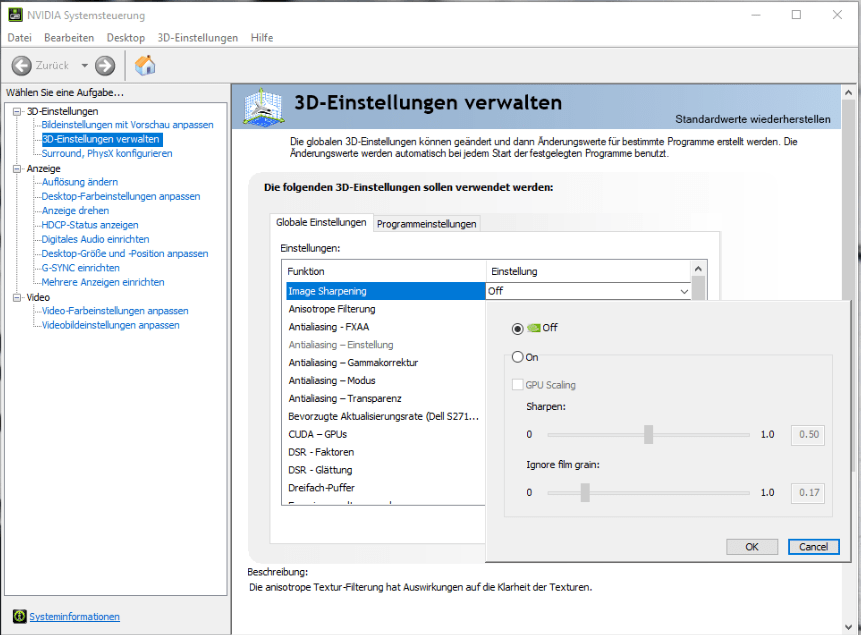Open Digitales Audio einrichten
This screenshot has height=635, width=861.
(96, 239)
